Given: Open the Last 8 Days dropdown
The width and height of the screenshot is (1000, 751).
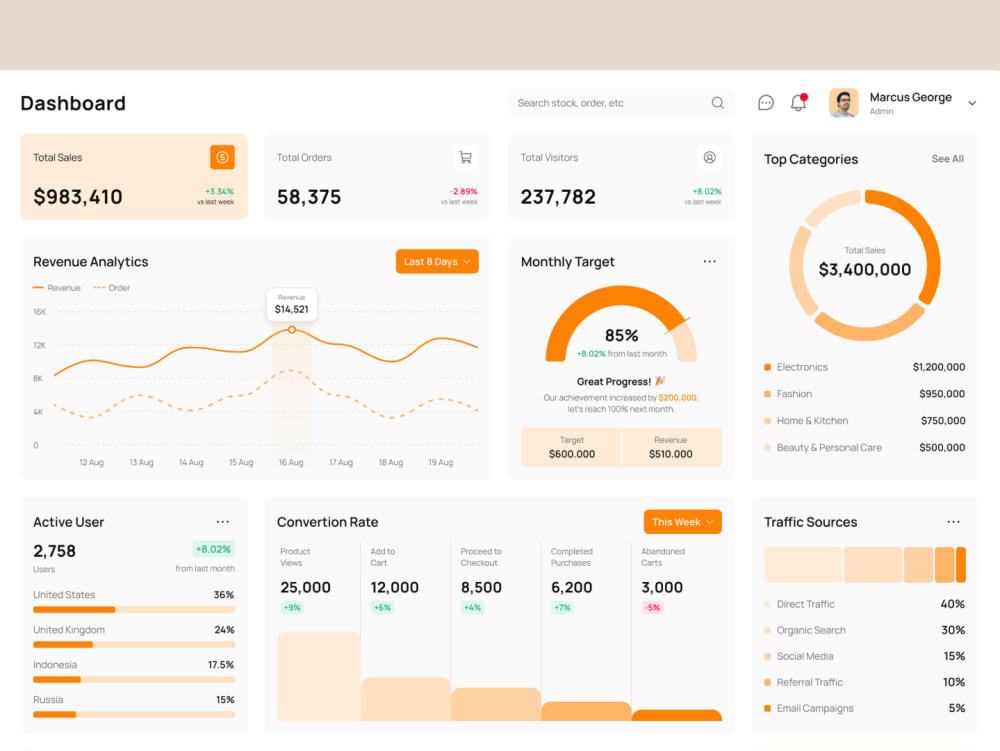Looking at the screenshot, I should [437, 261].
